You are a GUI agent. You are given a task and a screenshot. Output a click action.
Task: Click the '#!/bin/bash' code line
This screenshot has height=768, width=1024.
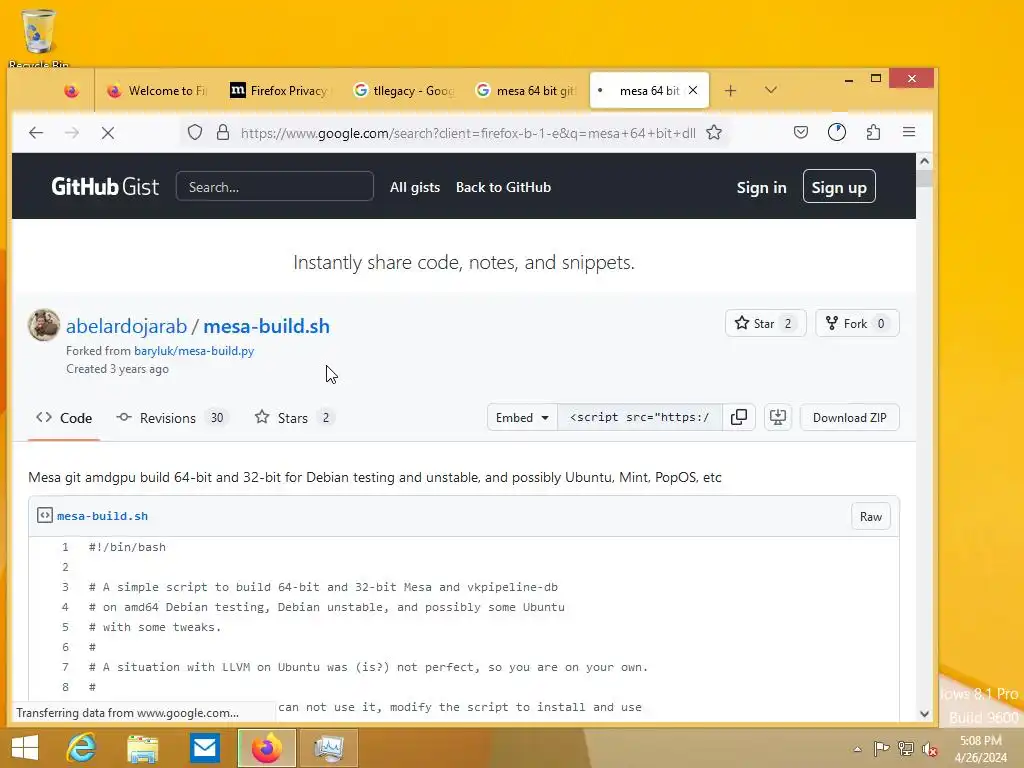pos(127,547)
